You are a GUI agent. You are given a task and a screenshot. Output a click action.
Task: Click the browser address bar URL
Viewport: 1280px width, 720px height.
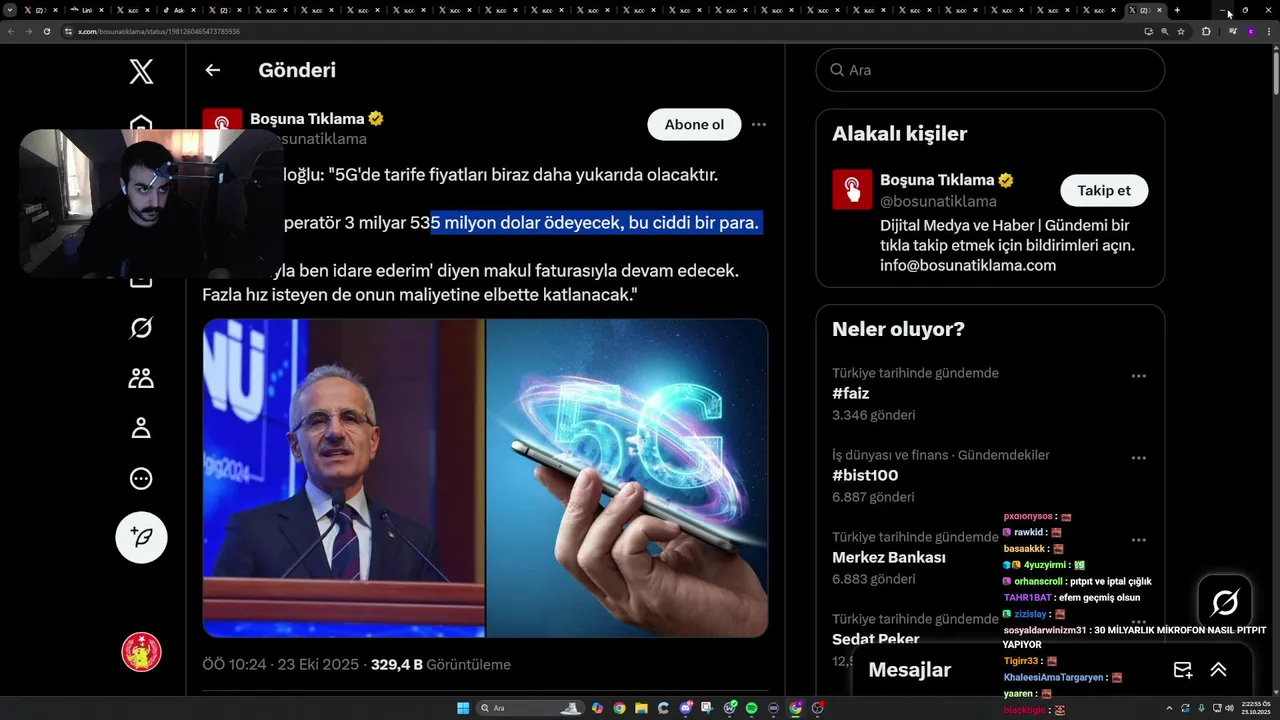159,31
